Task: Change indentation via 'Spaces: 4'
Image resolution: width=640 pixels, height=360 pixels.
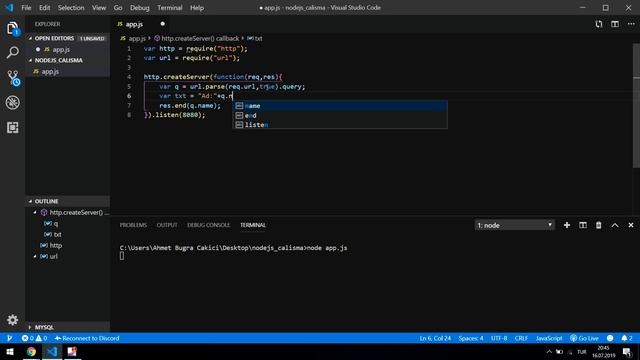Action: (x=471, y=338)
